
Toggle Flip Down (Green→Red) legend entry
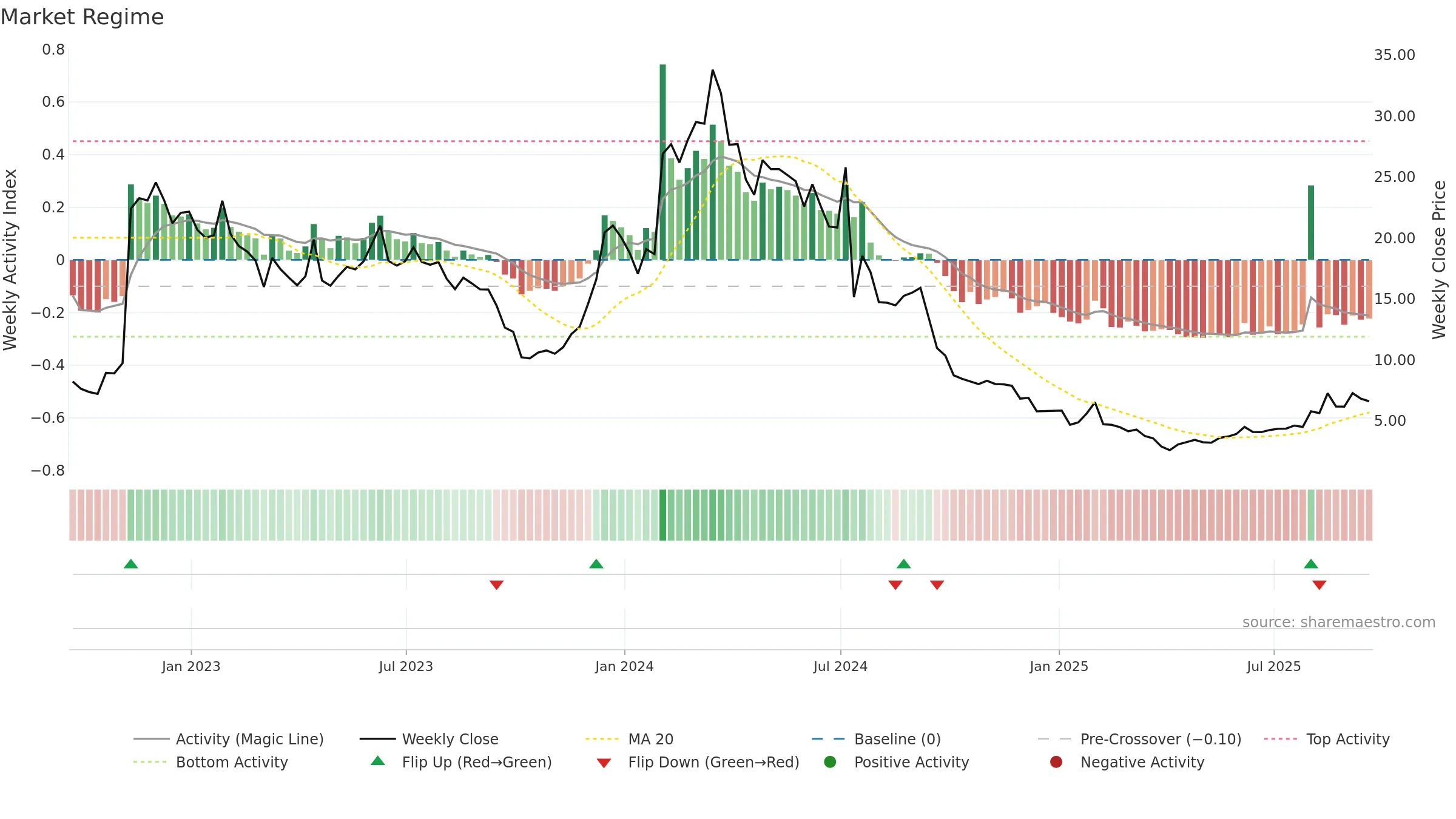698,762
